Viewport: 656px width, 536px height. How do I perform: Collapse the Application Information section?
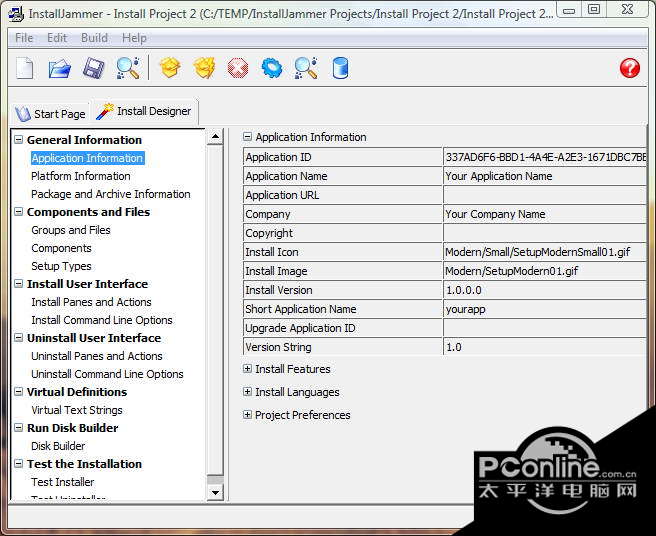tap(248, 137)
